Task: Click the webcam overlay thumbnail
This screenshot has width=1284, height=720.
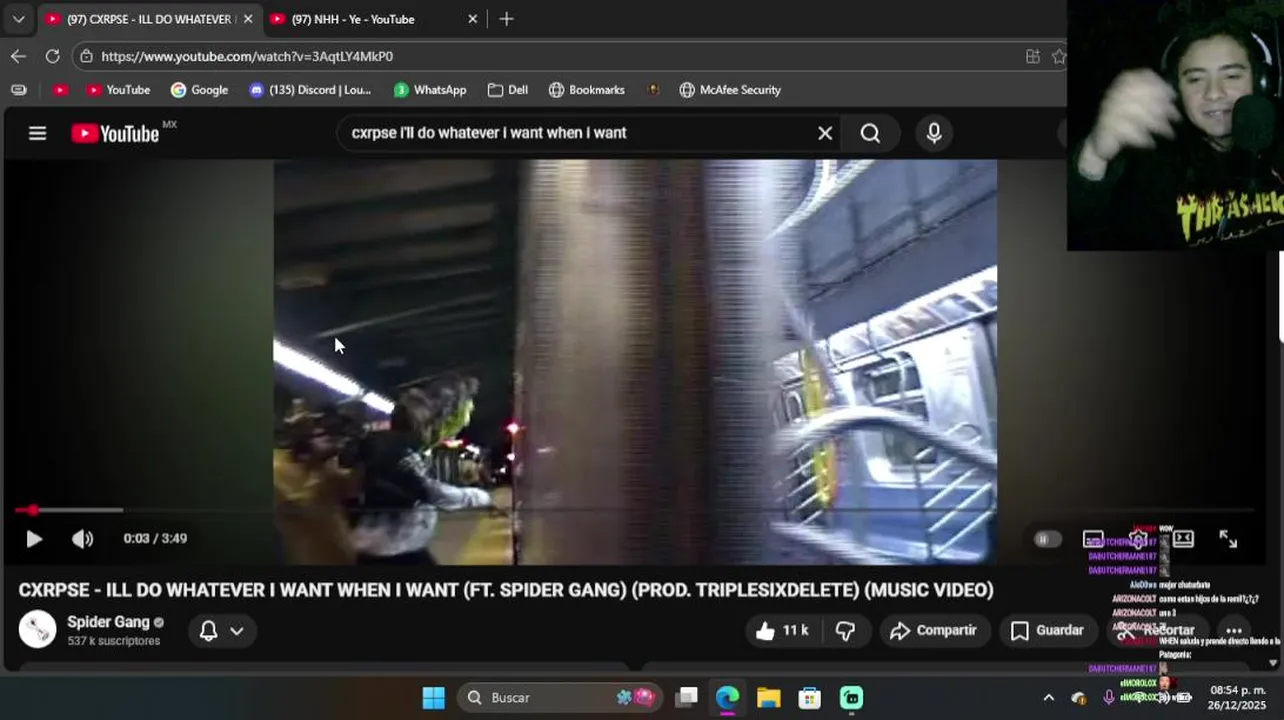Action: point(1175,125)
